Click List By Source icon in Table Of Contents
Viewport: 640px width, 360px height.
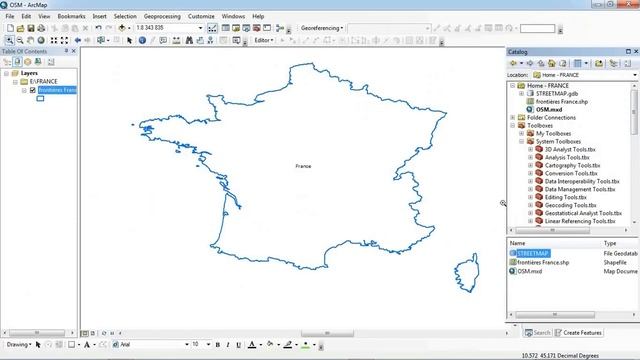pyautogui.click(x=18, y=62)
